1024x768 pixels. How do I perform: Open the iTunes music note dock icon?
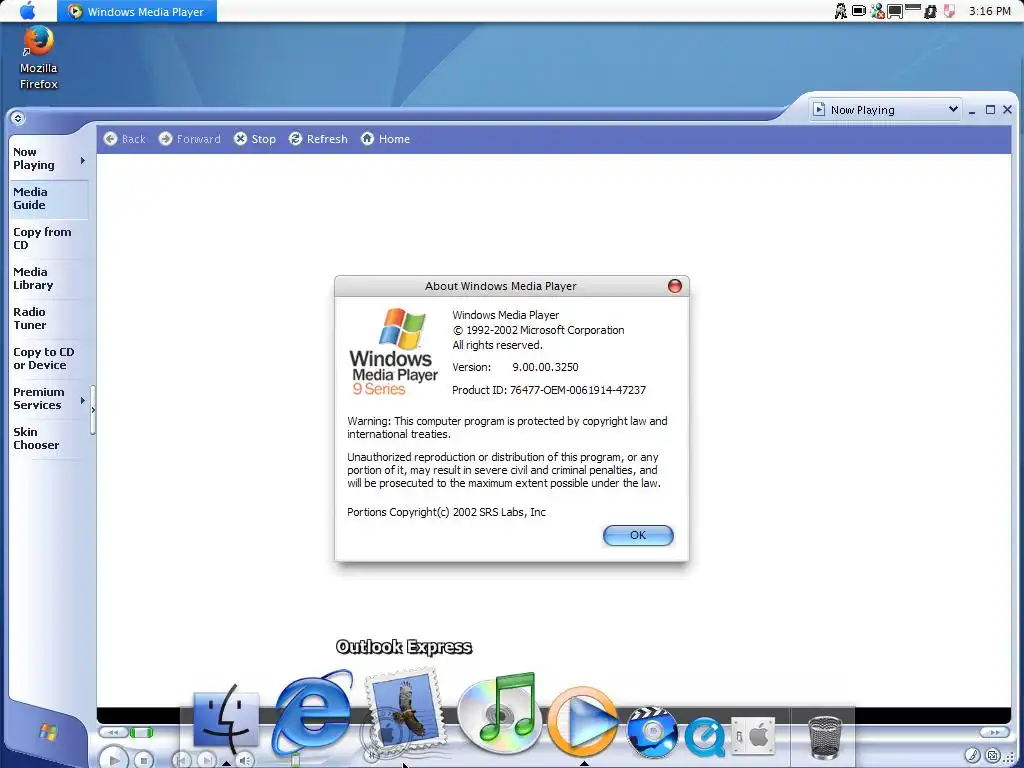(x=498, y=712)
